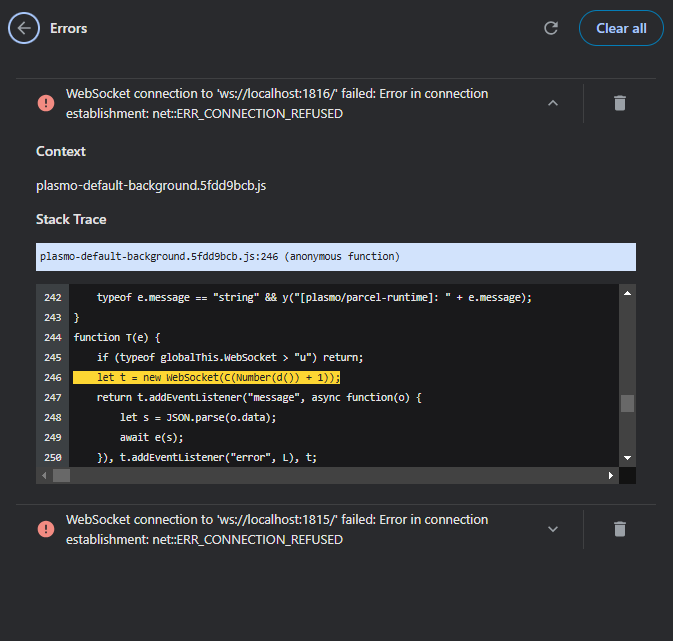The height and width of the screenshot is (641, 673).
Task: Click the horizontal scroll-right arrow
Action: click(610, 475)
